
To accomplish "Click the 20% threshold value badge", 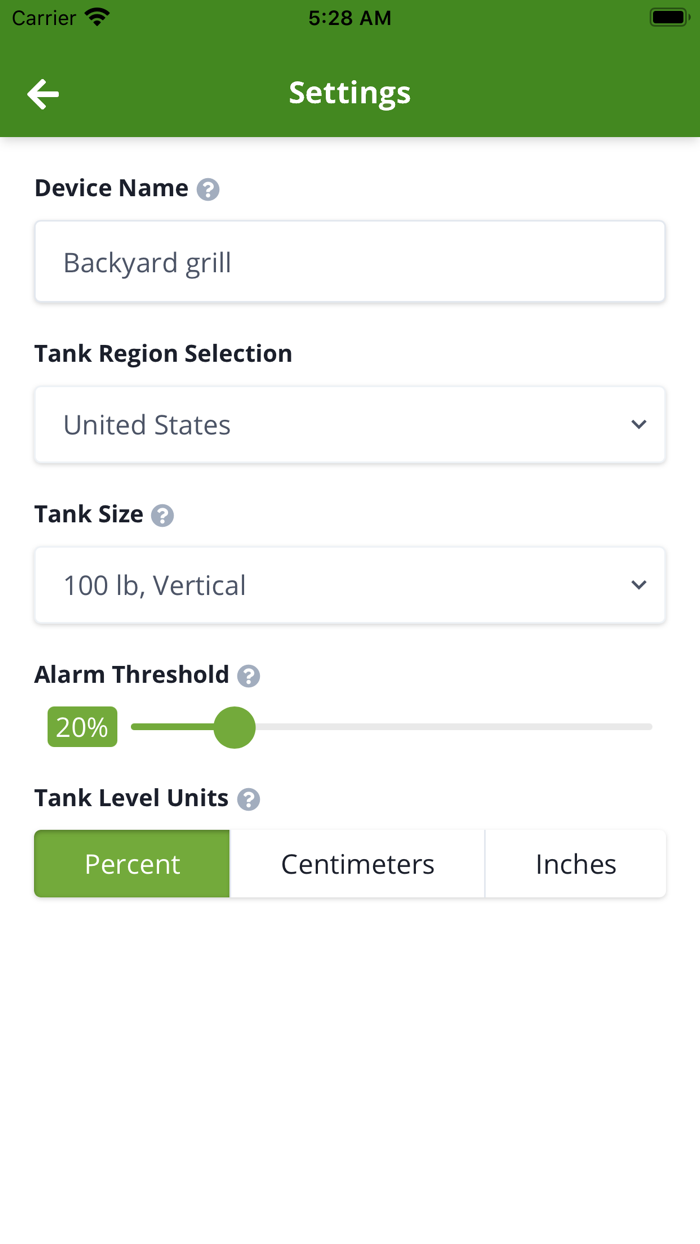I will pyautogui.click(x=81, y=727).
